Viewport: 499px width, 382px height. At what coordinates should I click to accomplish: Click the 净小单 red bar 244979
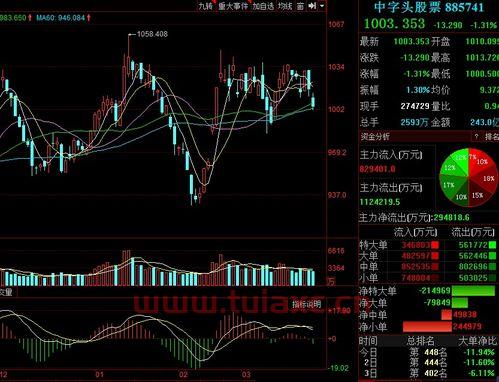427,326
